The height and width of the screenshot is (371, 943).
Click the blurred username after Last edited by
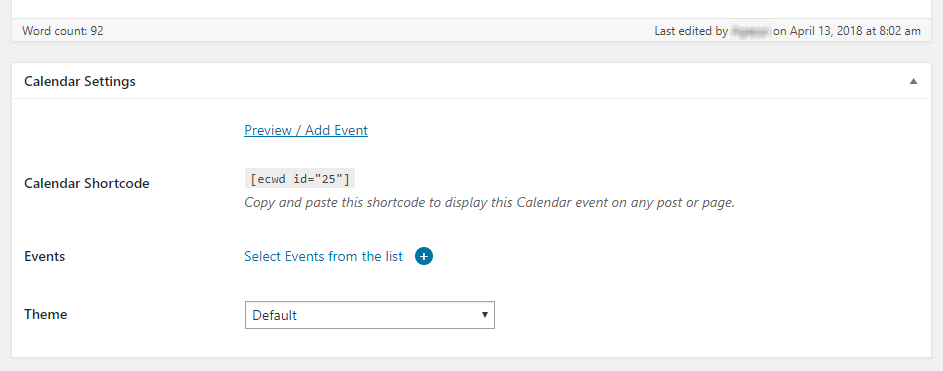click(751, 31)
